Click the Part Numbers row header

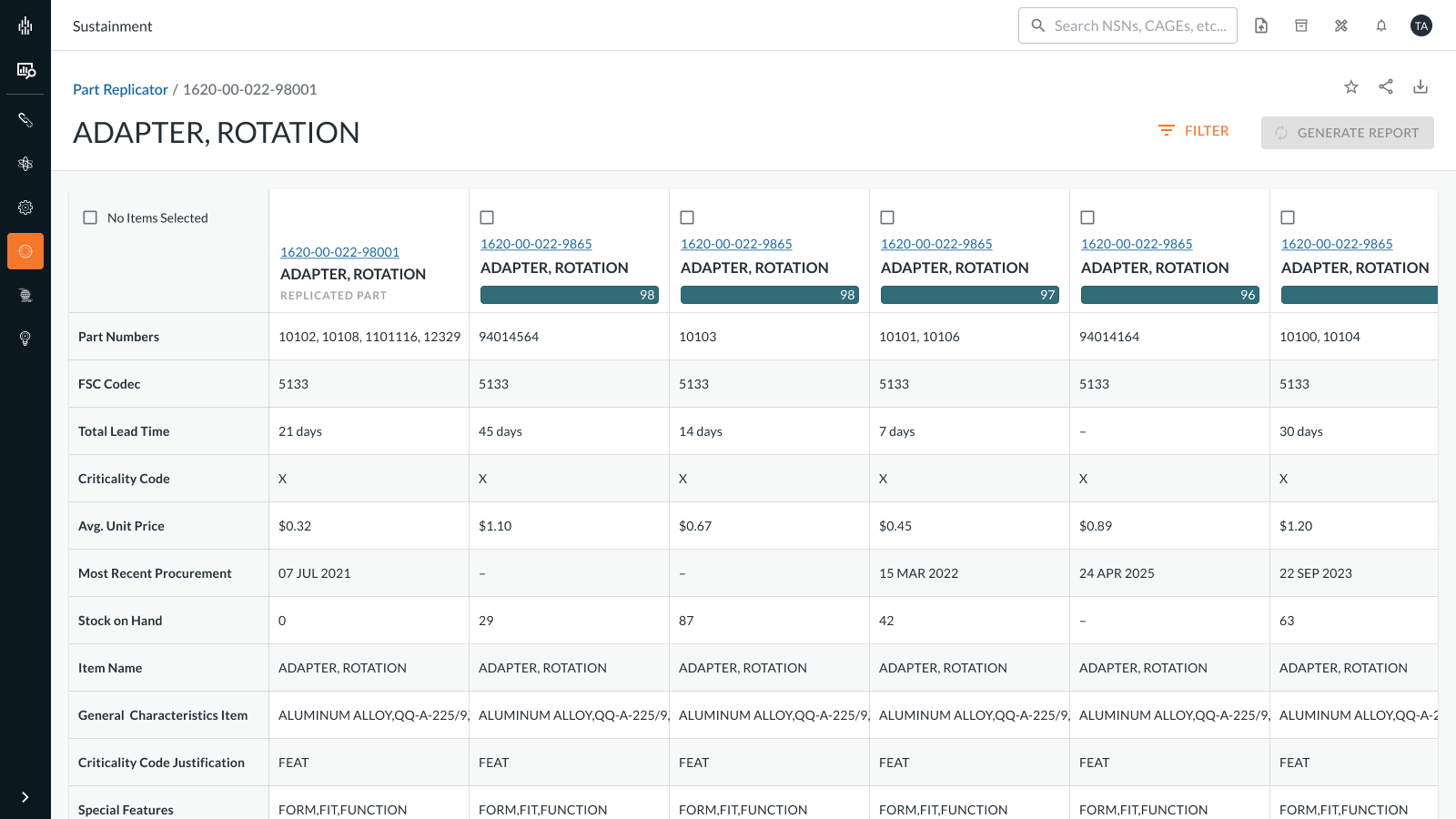coord(118,337)
